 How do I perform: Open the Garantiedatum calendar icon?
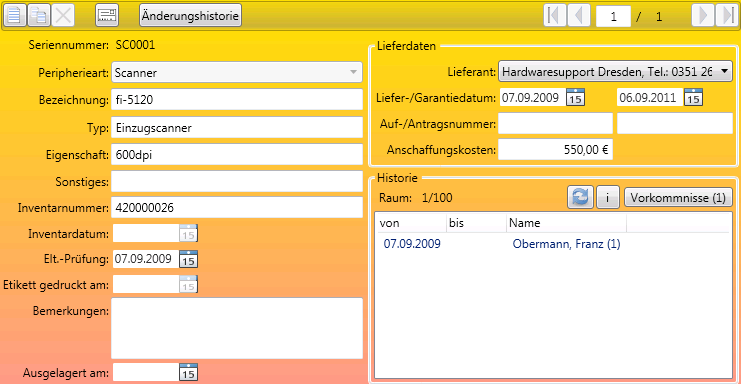(x=693, y=97)
